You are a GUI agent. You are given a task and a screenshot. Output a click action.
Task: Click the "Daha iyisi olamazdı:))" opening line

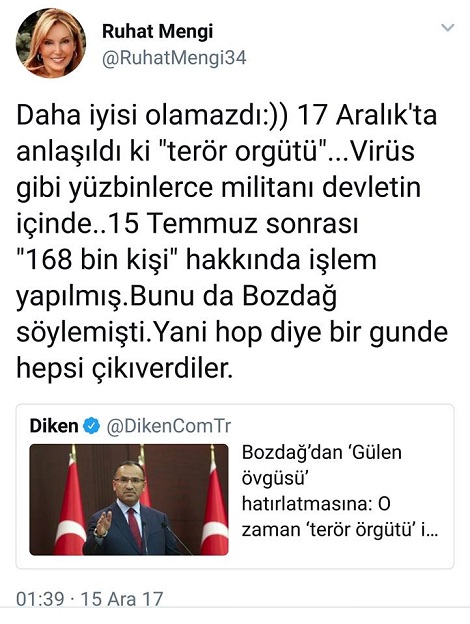152,115
